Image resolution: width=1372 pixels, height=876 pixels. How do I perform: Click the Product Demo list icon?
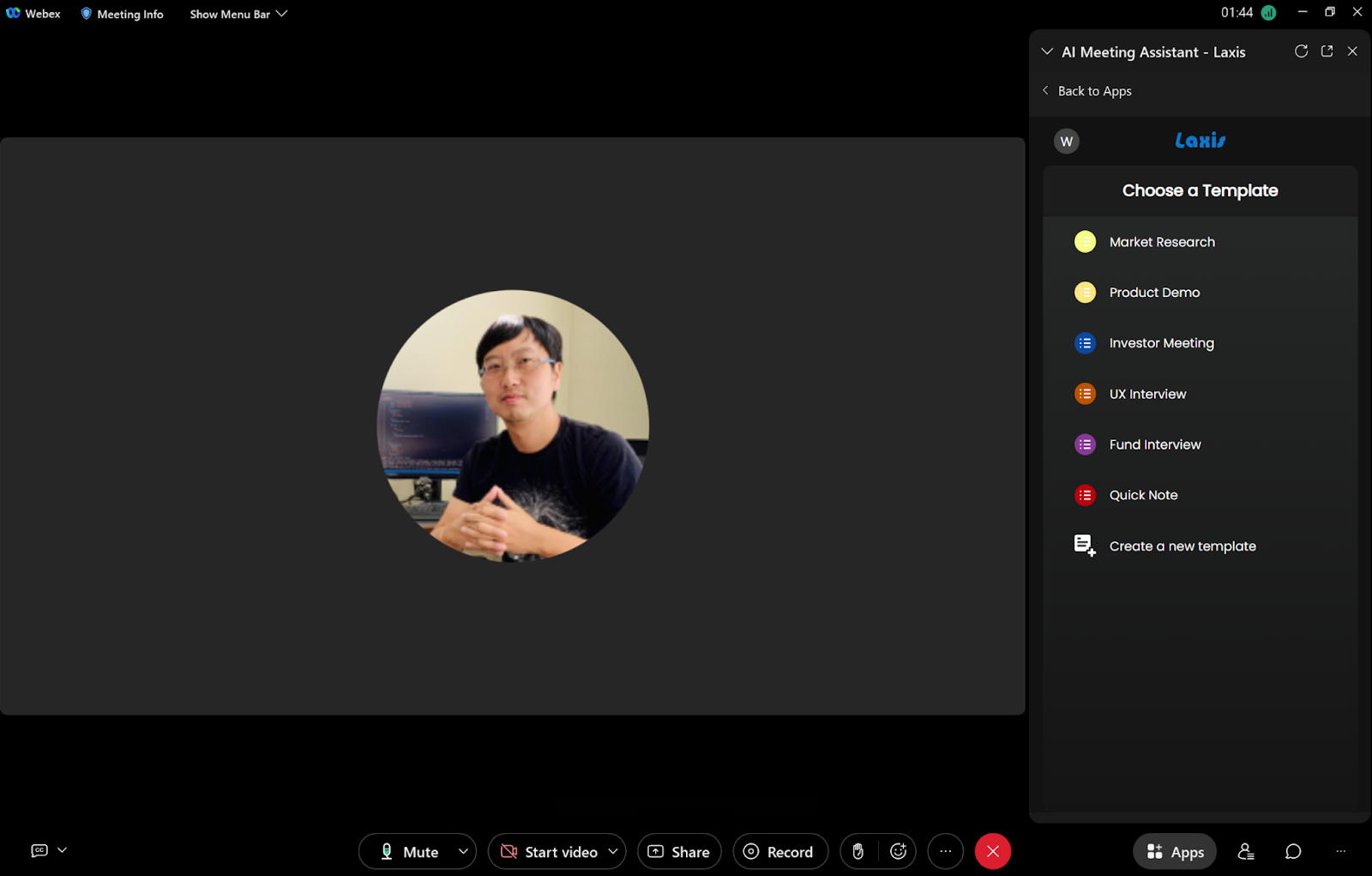(1085, 293)
